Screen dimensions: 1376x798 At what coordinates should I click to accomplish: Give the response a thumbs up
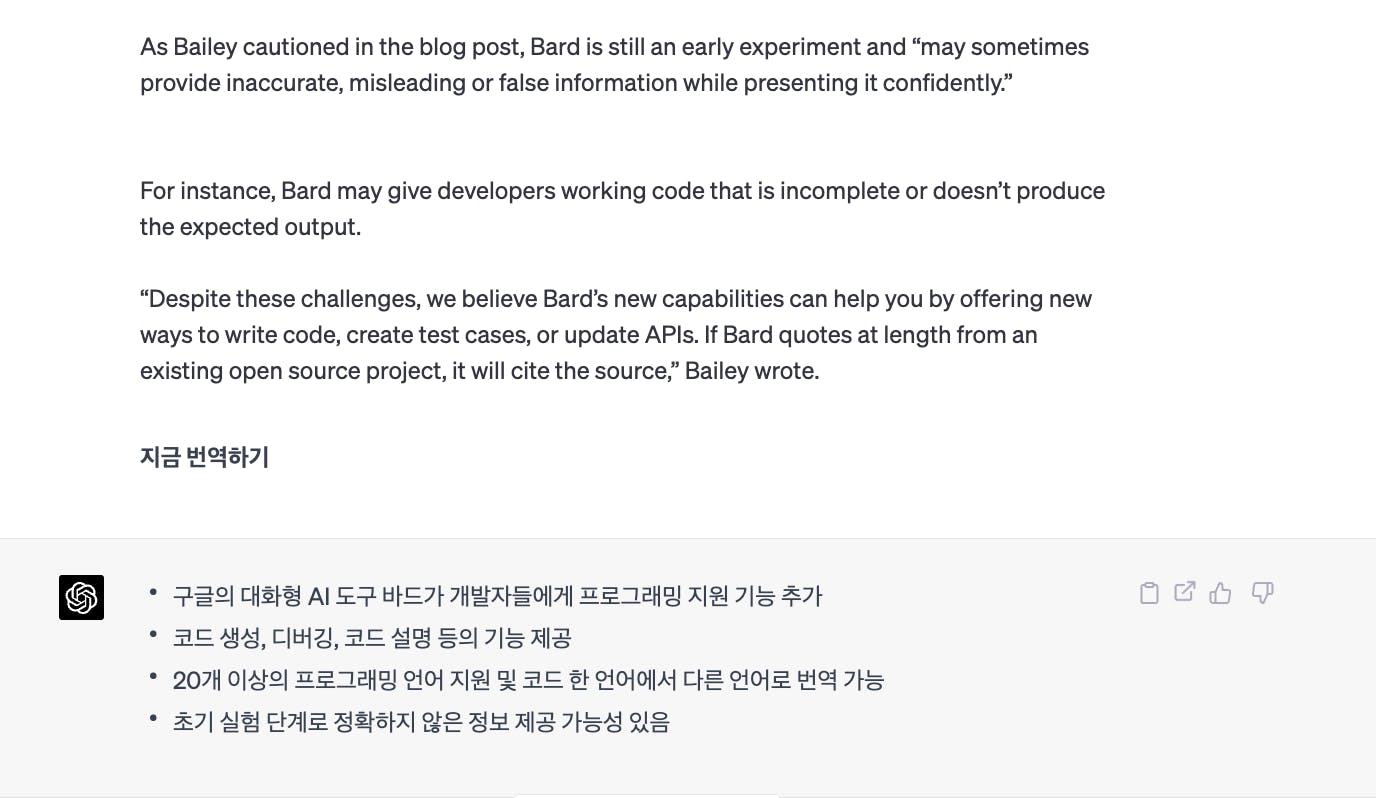[1220, 593]
